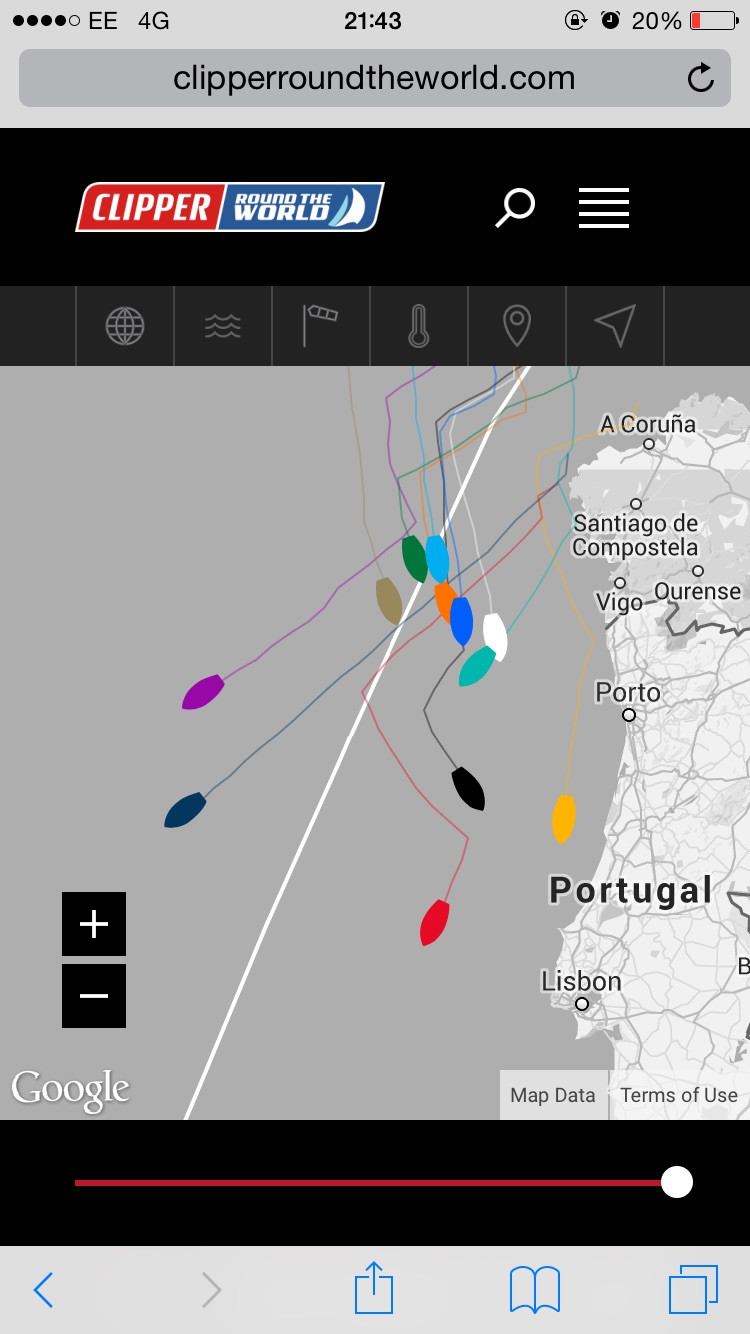Screen dimensions: 750x1334
Task: Open the search magnifier icon
Action: click(515, 208)
